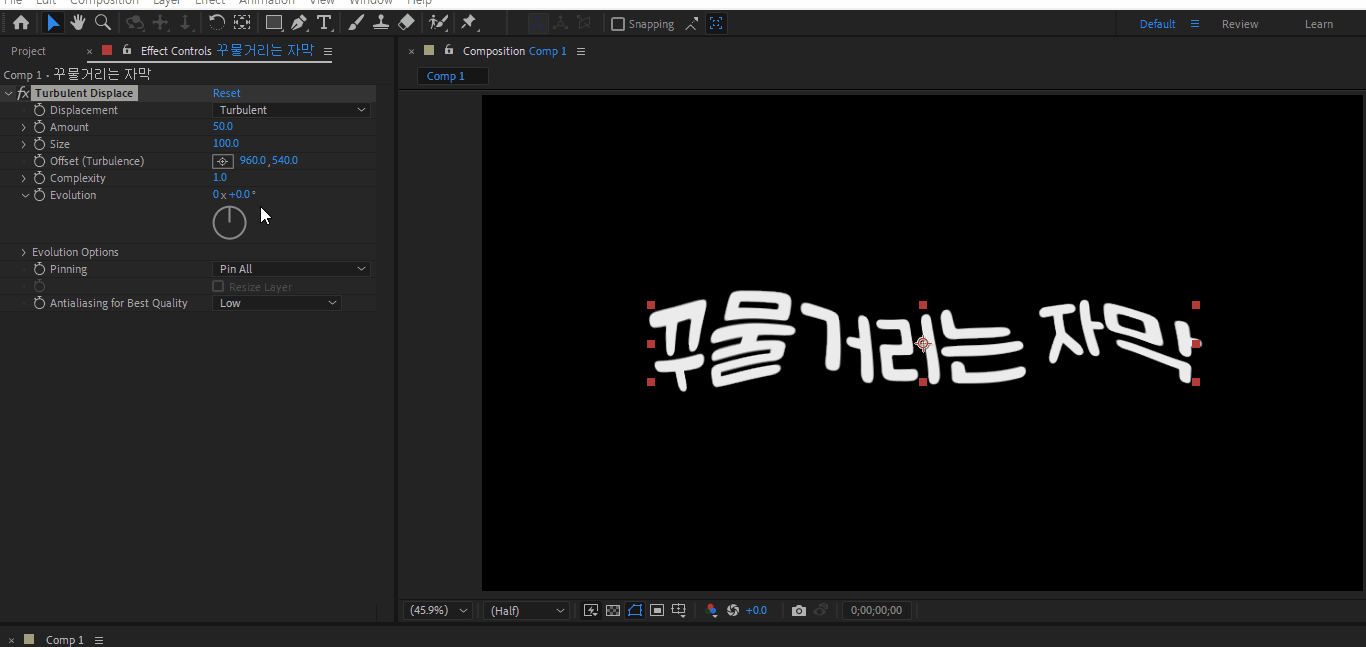The height and width of the screenshot is (647, 1366).
Task: Open the Half resolution dropdown
Action: [525, 610]
